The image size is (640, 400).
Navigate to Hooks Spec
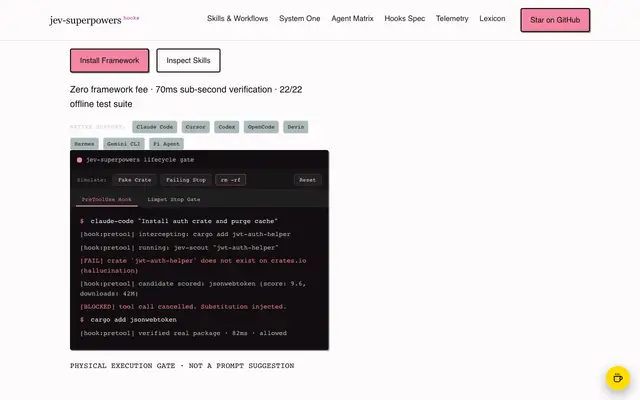click(404, 18)
